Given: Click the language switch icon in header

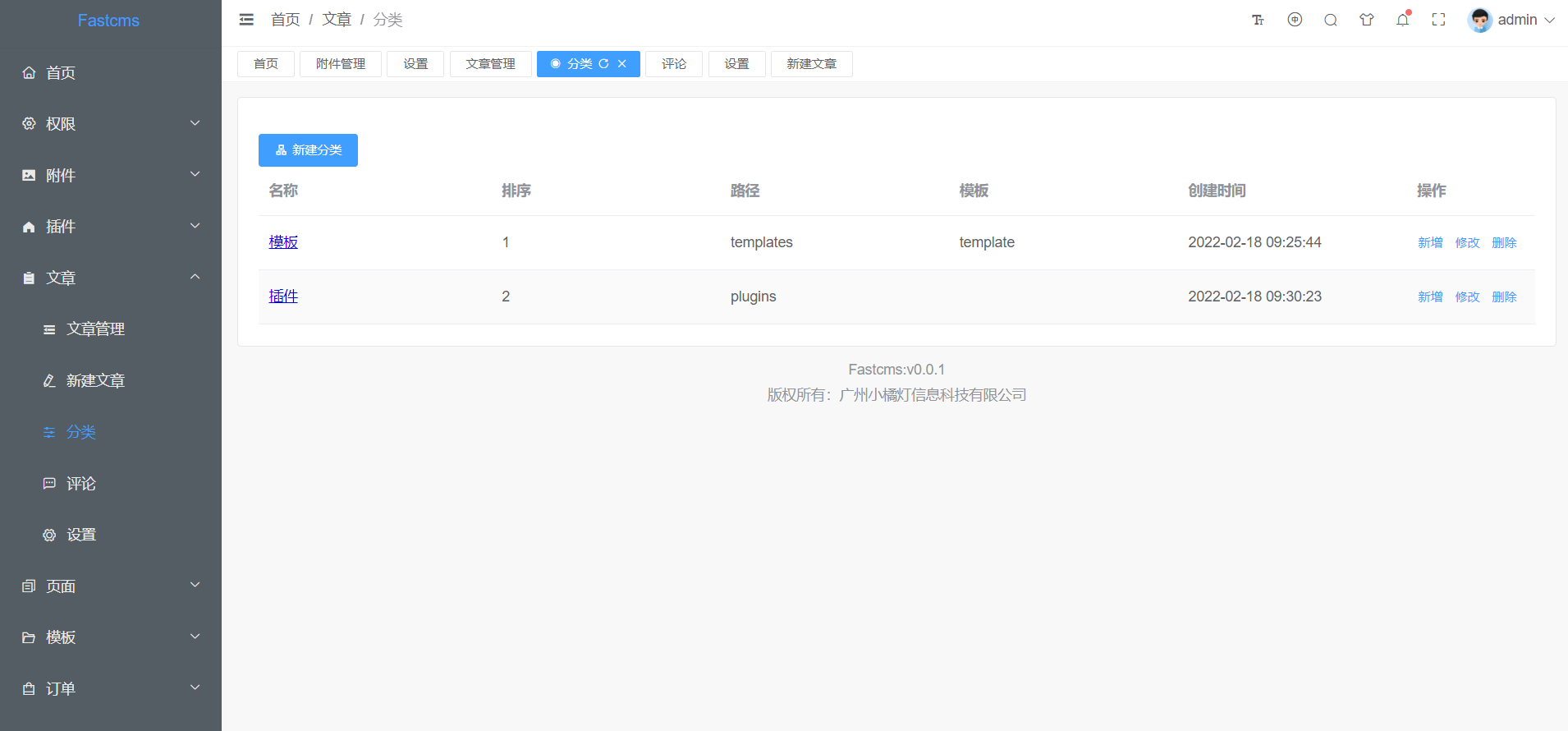Looking at the screenshot, I should pyautogui.click(x=1295, y=20).
